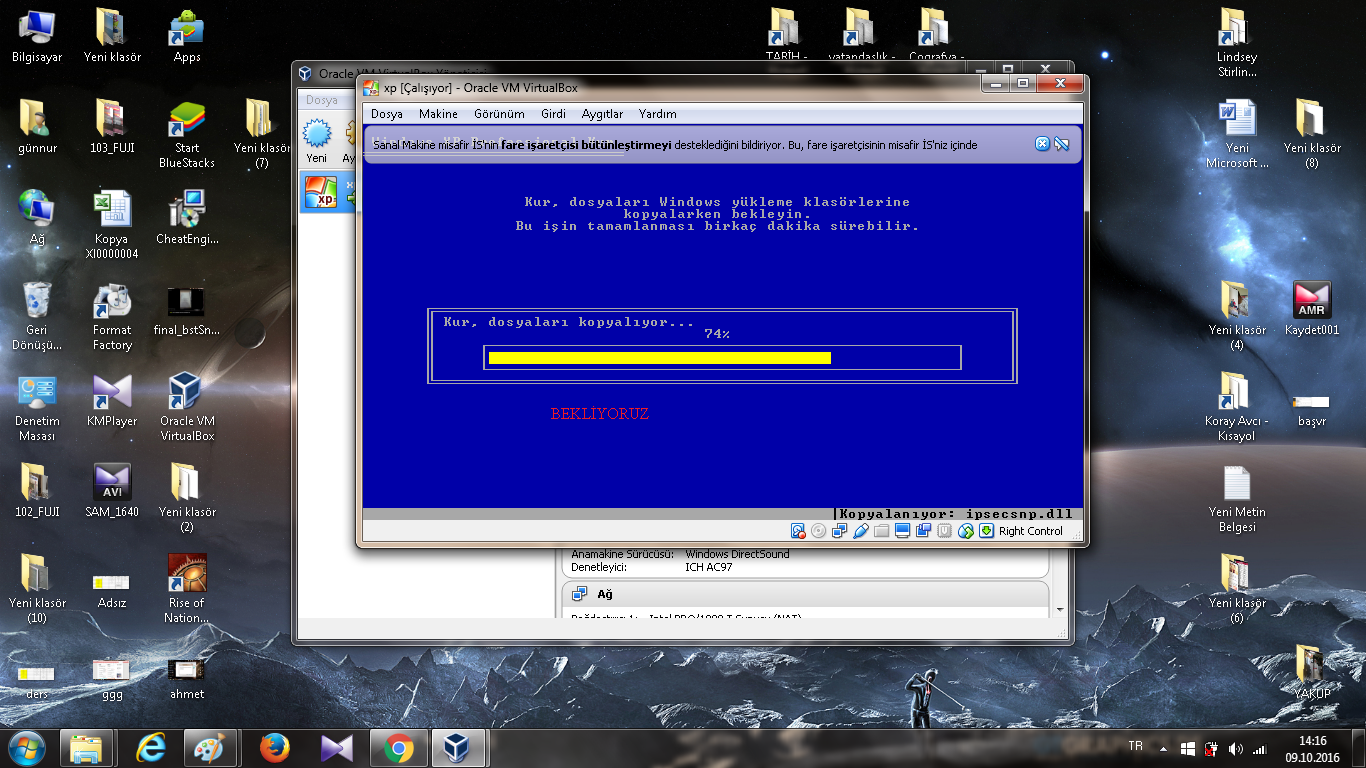Click the 'Right Control' host key text
The image size is (1366, 768).
(1030, 531)
